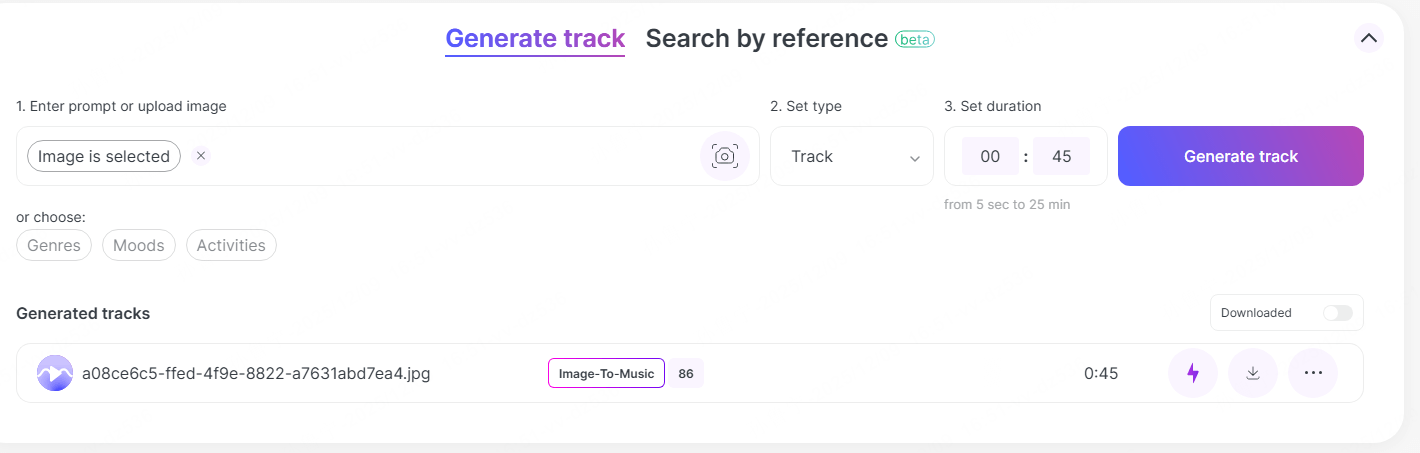The width and height of the screenshot is (1420, 453).
Task: Click the seconds duration field showing 45
Action: click(1061, 156)
